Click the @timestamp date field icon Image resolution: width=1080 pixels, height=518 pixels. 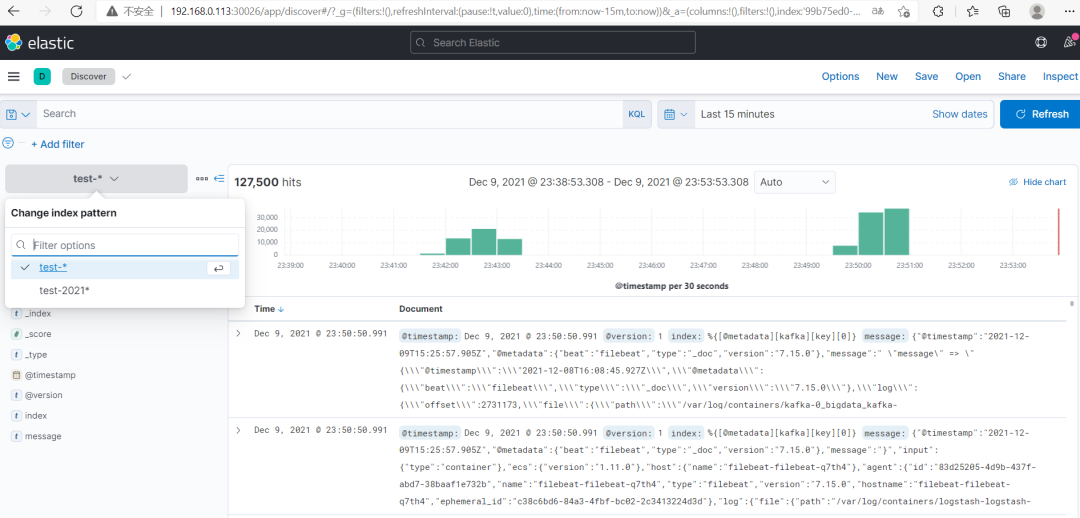pos(17,375)
